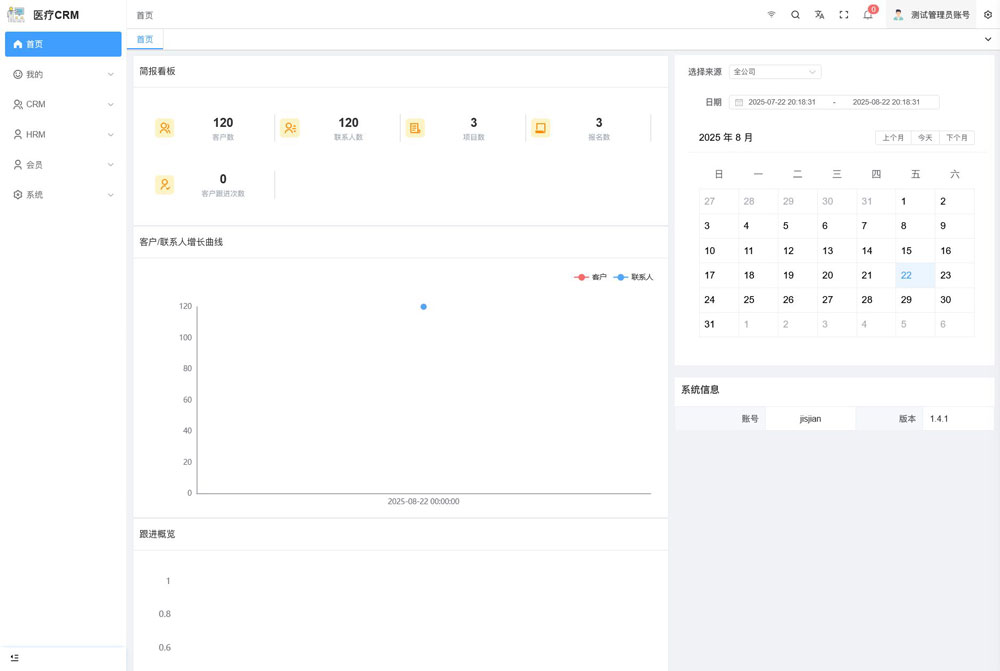Click the search icon in top bar
Screen dimensions: 1000x671
tap(795, 15)
